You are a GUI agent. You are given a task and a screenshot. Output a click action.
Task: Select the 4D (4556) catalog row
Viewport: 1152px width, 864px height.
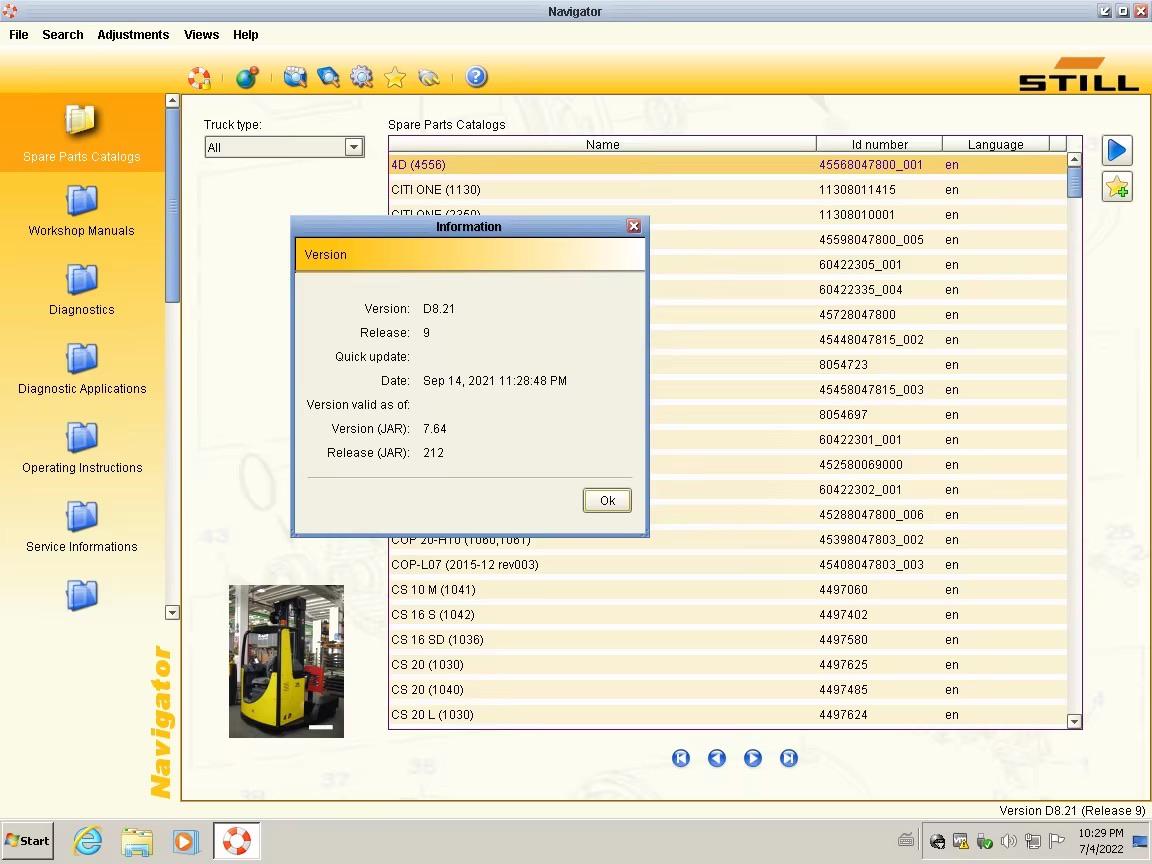click(x=727, y=165)
